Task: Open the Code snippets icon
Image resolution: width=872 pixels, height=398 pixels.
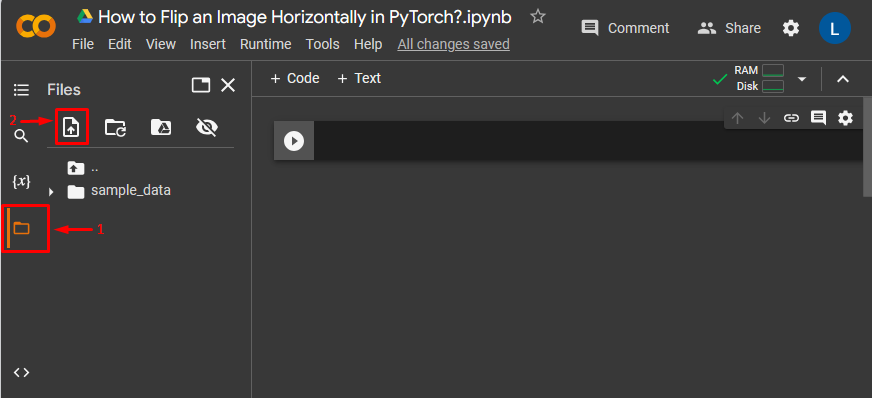Action: point(21,372)
